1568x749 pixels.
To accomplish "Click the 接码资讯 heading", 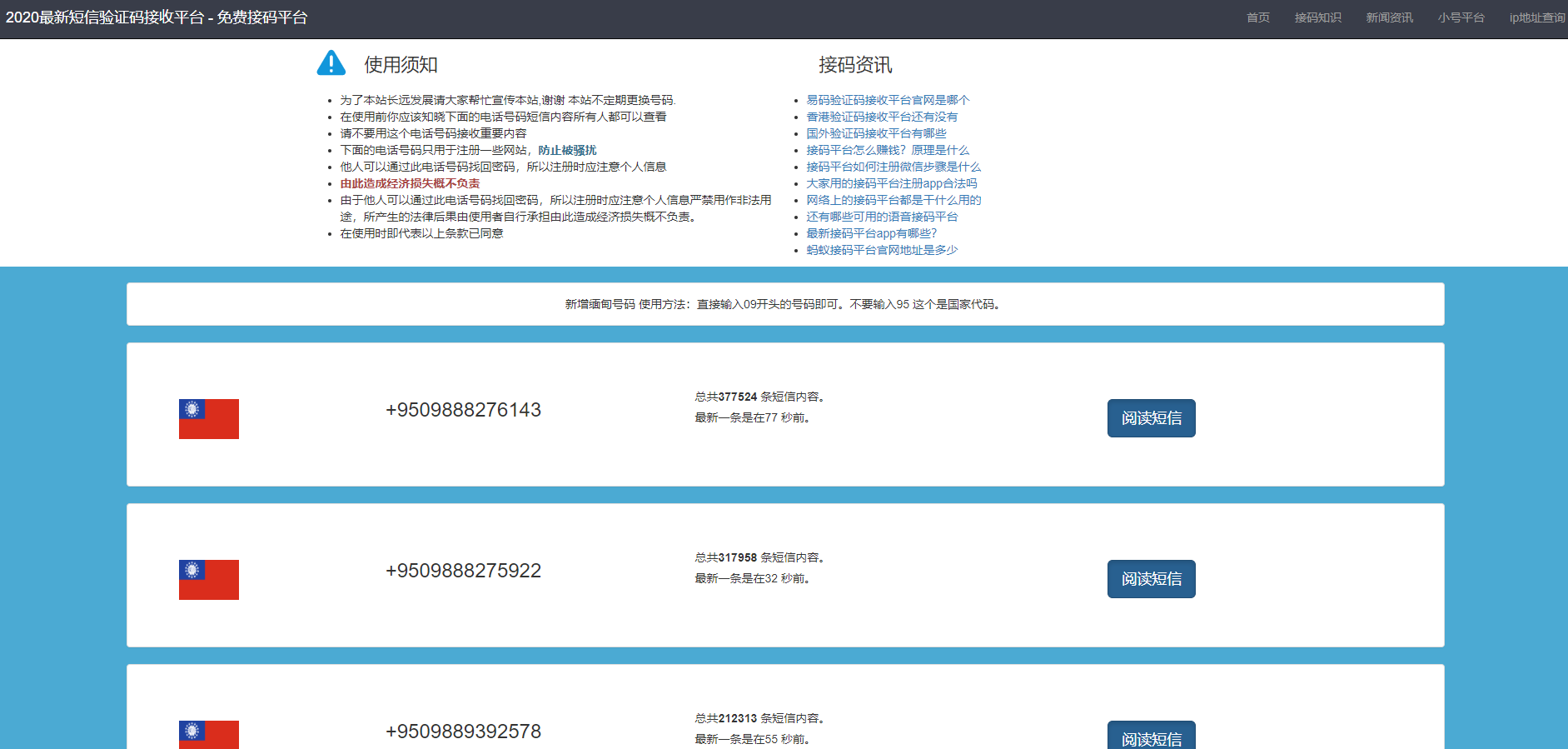I will point(855,65).
